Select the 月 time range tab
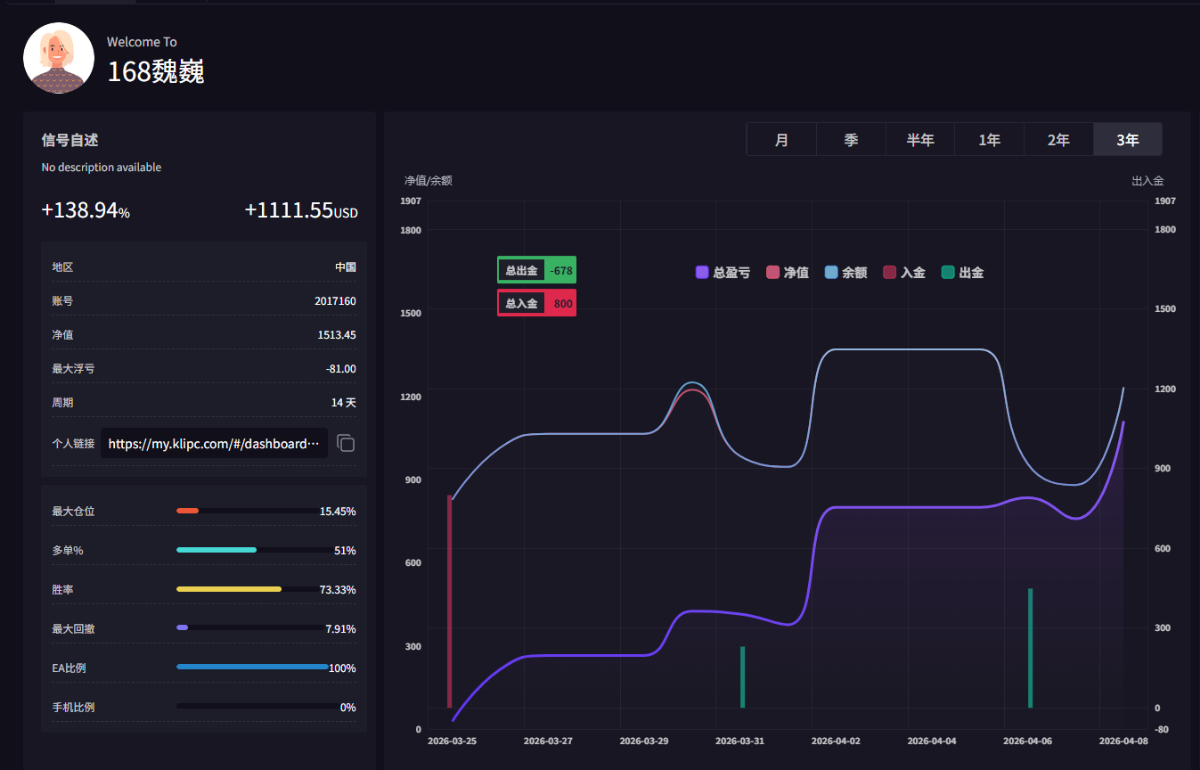The width and height of the screenshot is (1200, 770). 781,140
